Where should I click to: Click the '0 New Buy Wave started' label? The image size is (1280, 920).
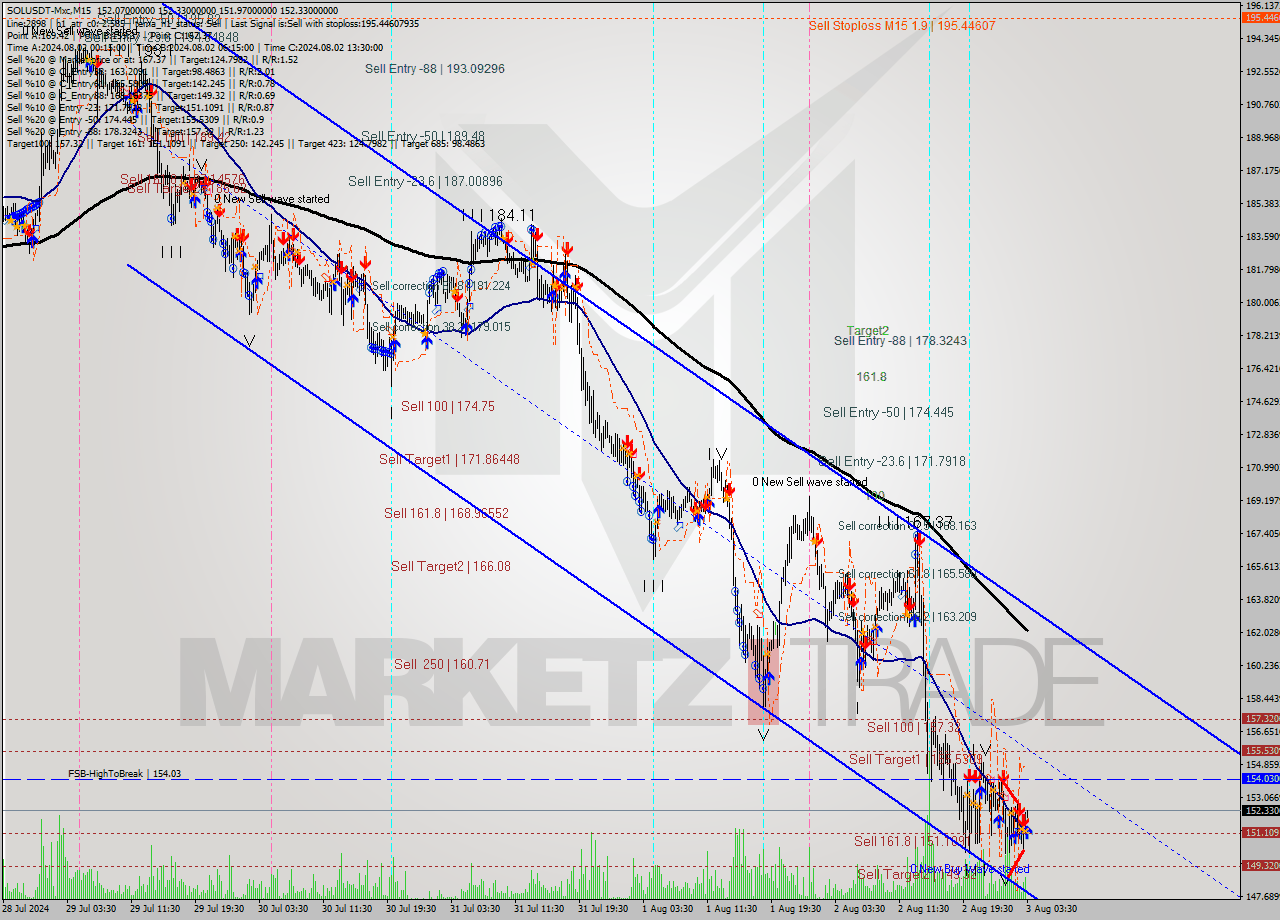tap(969, 869)
